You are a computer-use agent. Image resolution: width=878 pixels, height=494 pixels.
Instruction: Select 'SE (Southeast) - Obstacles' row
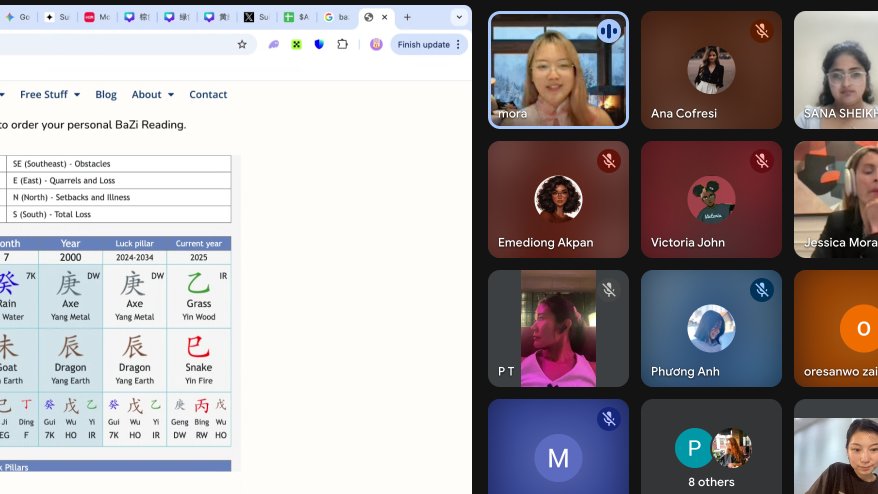tap(119, 164)
